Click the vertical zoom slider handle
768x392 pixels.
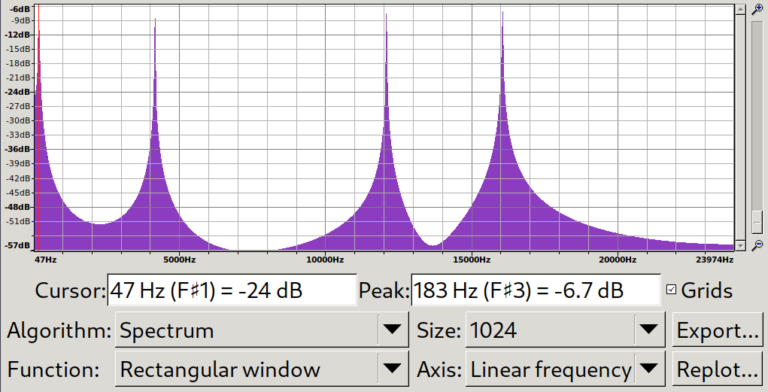tap(757, 221)
